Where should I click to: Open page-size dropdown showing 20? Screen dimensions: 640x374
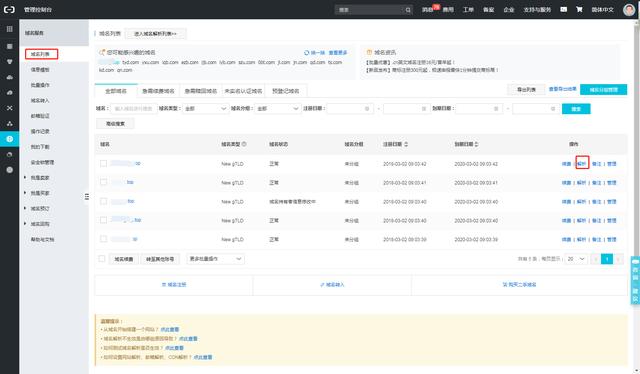click(576, 259)
